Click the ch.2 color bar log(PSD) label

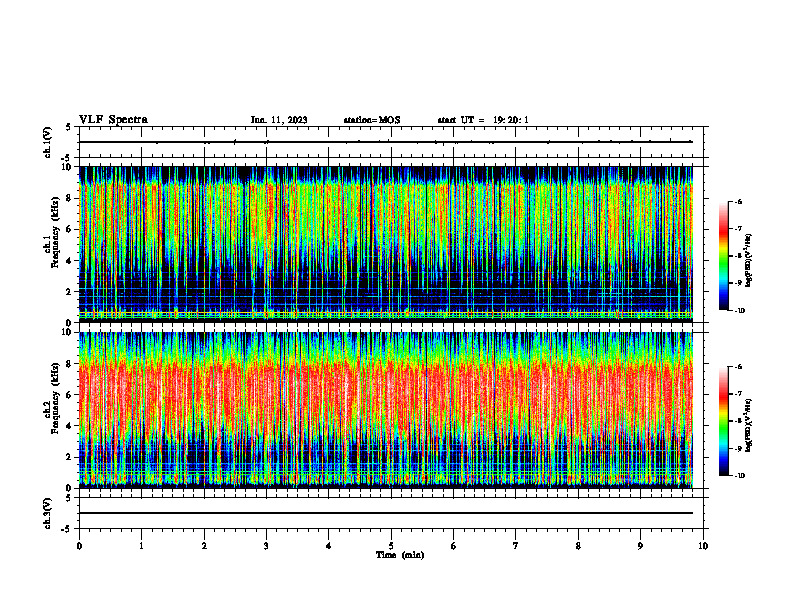(x=749, y=426)
